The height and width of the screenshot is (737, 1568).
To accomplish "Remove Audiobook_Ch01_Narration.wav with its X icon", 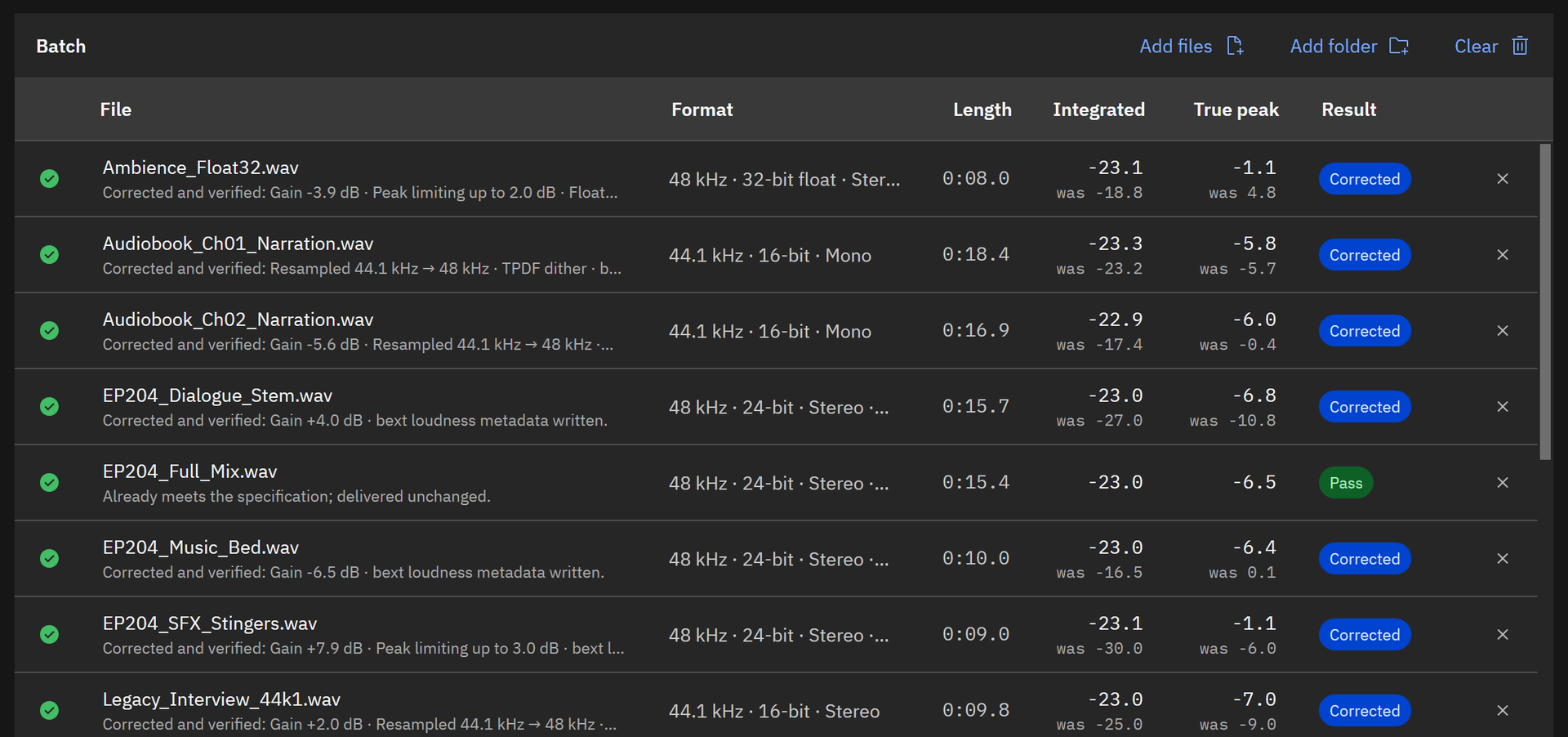I will (1503, 255).
